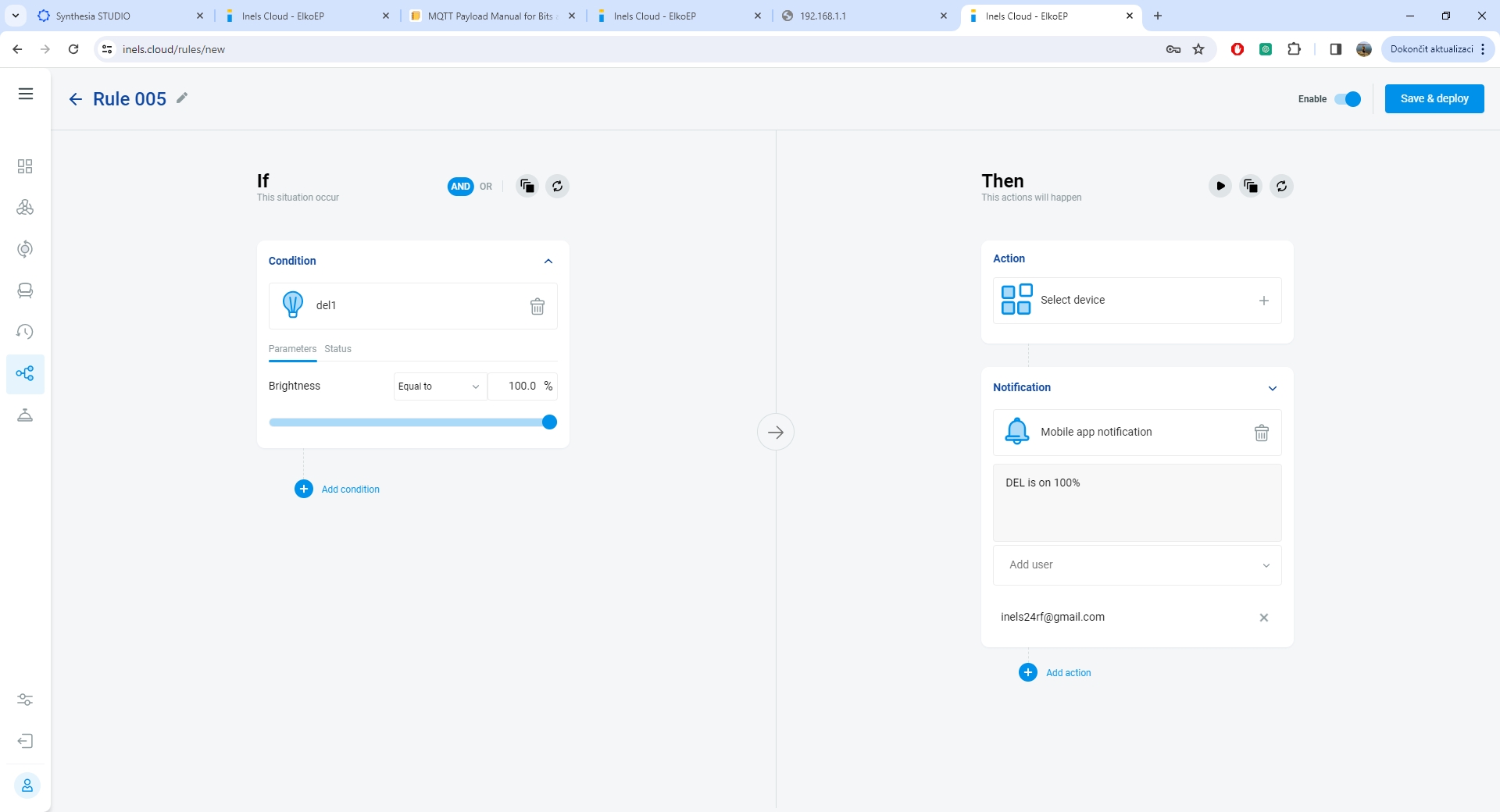
Task: Remove the Mobile app notification
Action: pos(1261,433)
